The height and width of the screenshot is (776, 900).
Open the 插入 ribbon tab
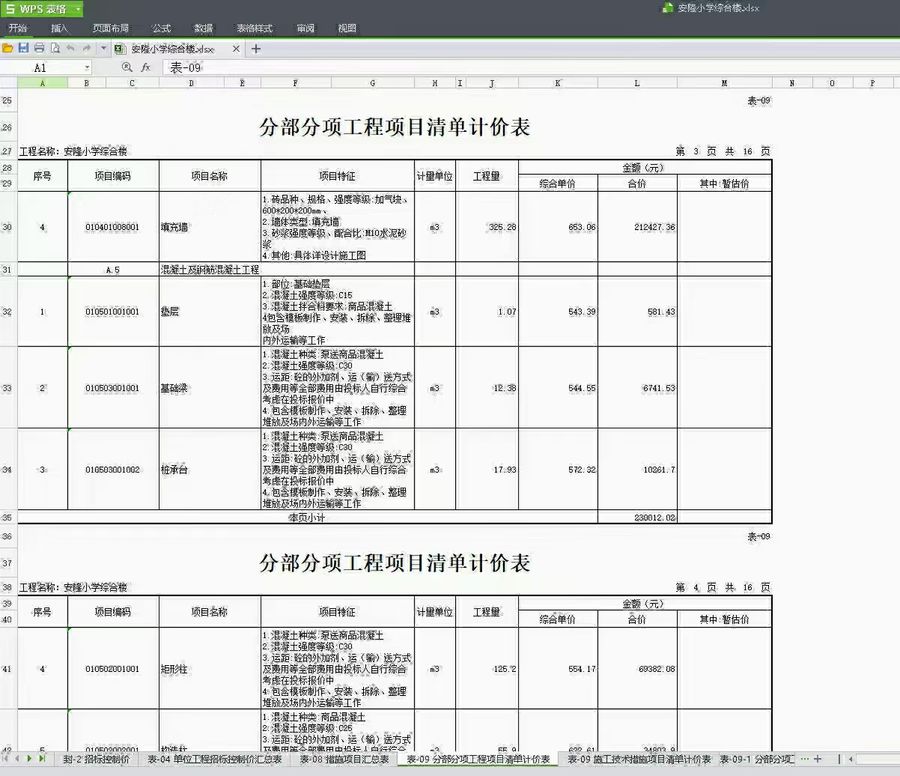point(59,28)
